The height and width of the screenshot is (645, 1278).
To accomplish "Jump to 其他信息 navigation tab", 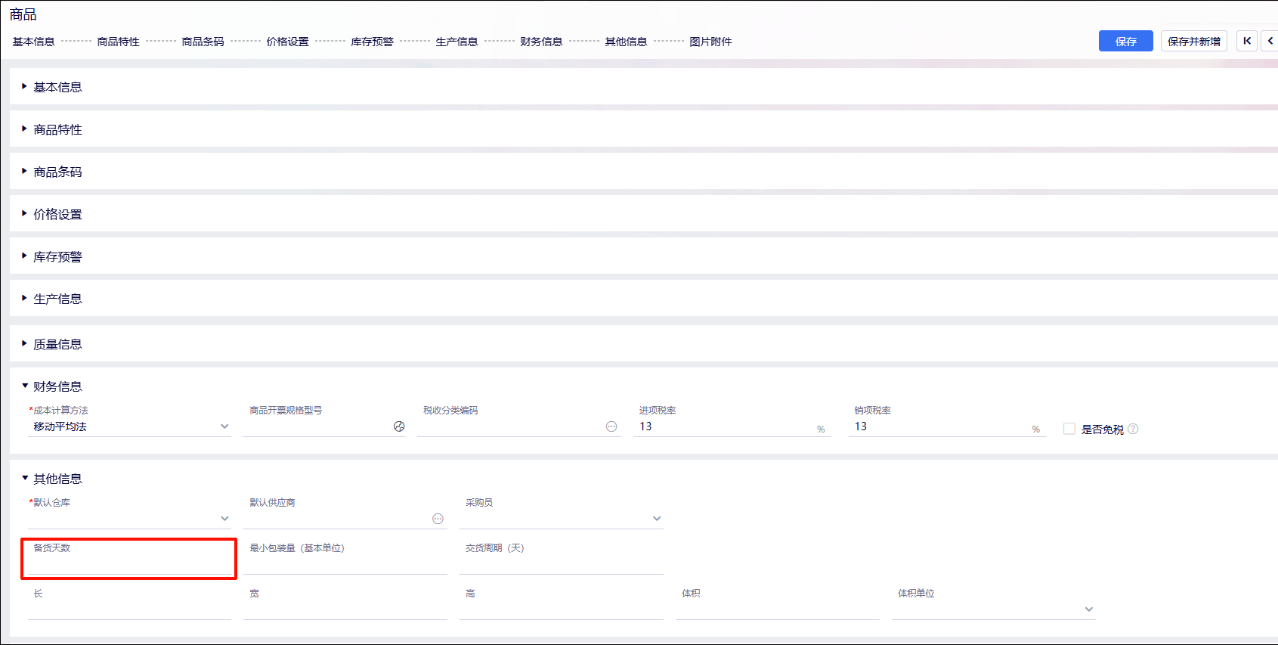I will coord(626,42).
